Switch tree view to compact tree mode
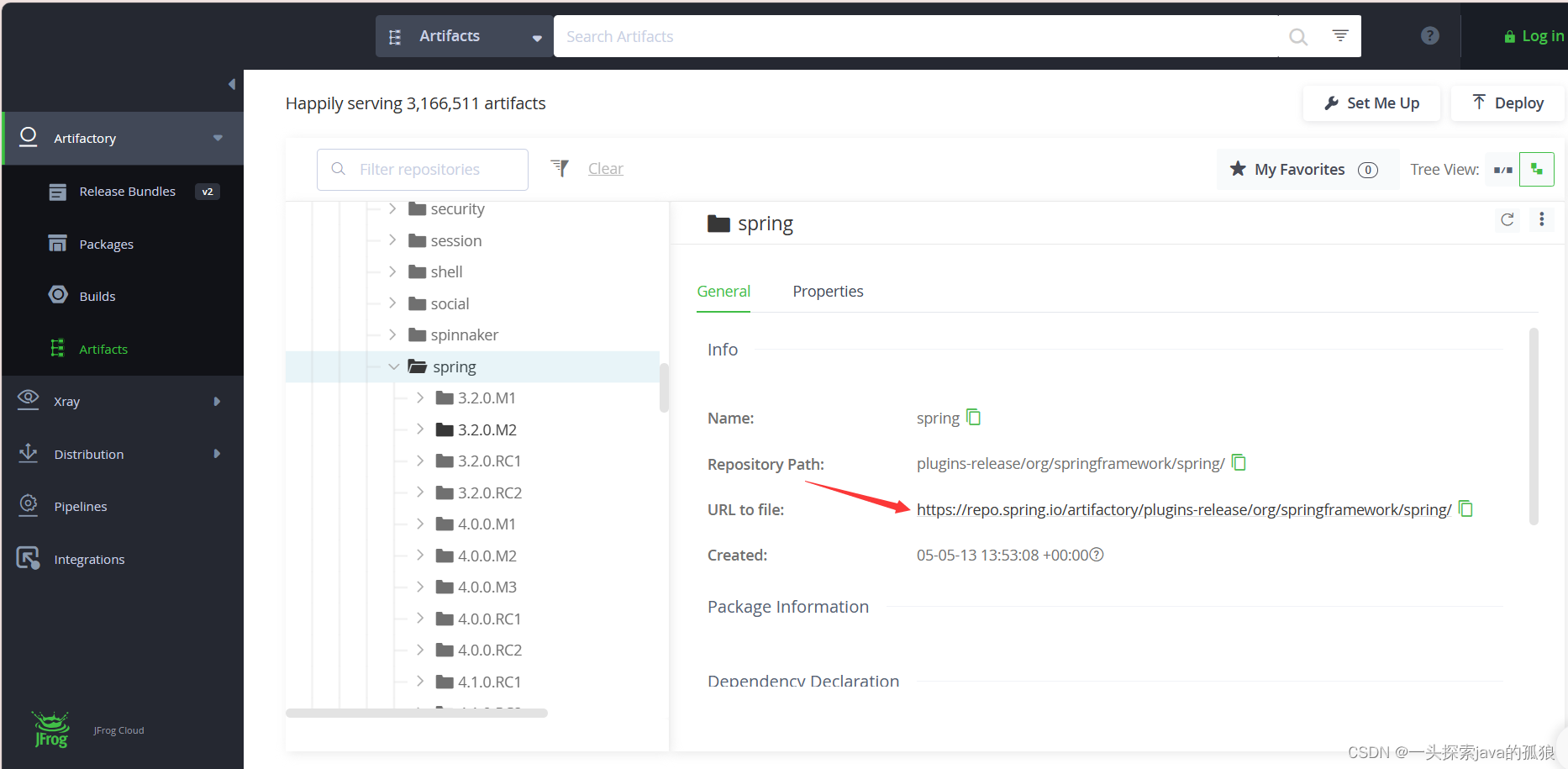 [x=1537, y=170]
